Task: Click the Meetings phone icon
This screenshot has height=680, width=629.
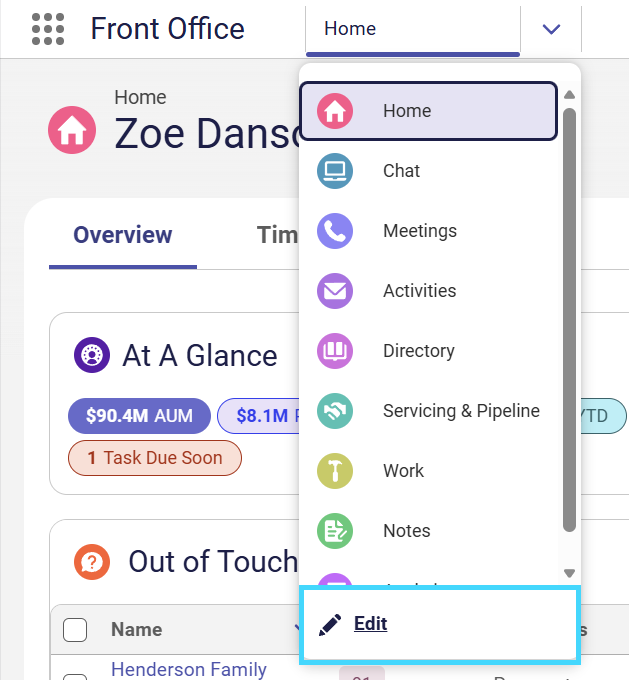Action: click(x=334, y=231)
